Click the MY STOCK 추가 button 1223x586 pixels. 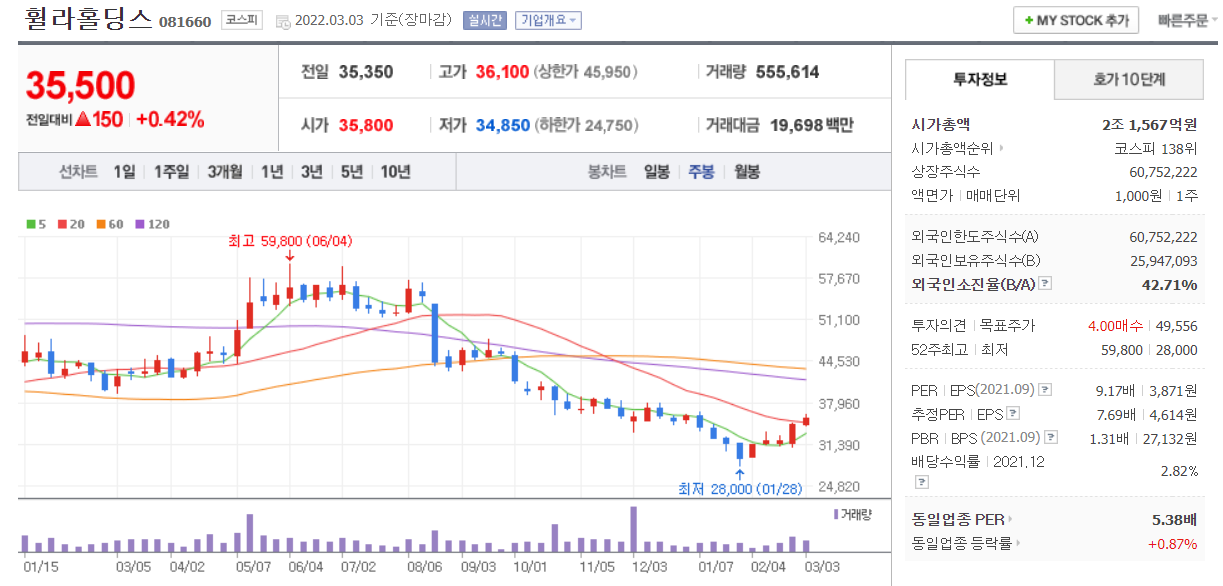click(1075, 20)
